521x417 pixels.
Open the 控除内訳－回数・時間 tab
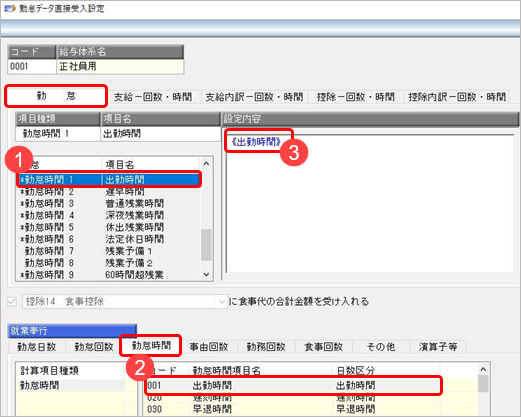pos(457,97)
